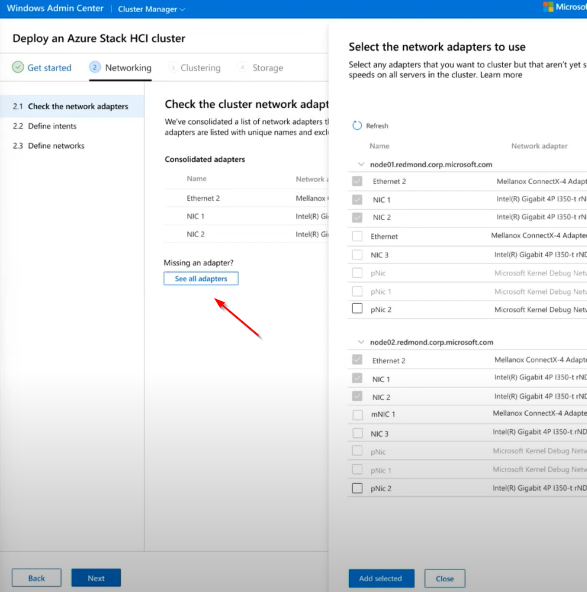Check the node02 pNic 2 checkbox
The height and width of the screenshot is (592, 587).
[357, 488]
